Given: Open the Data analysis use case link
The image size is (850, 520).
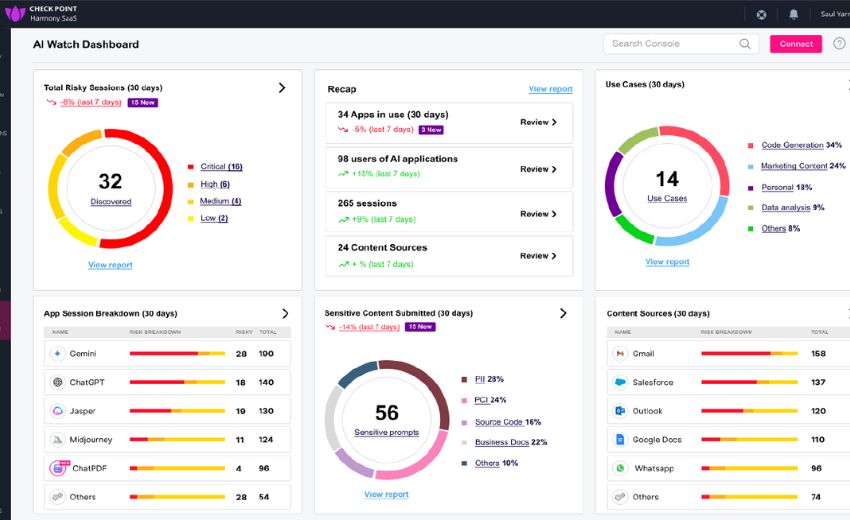Looking at the screenshot, I should pos(785,207).
